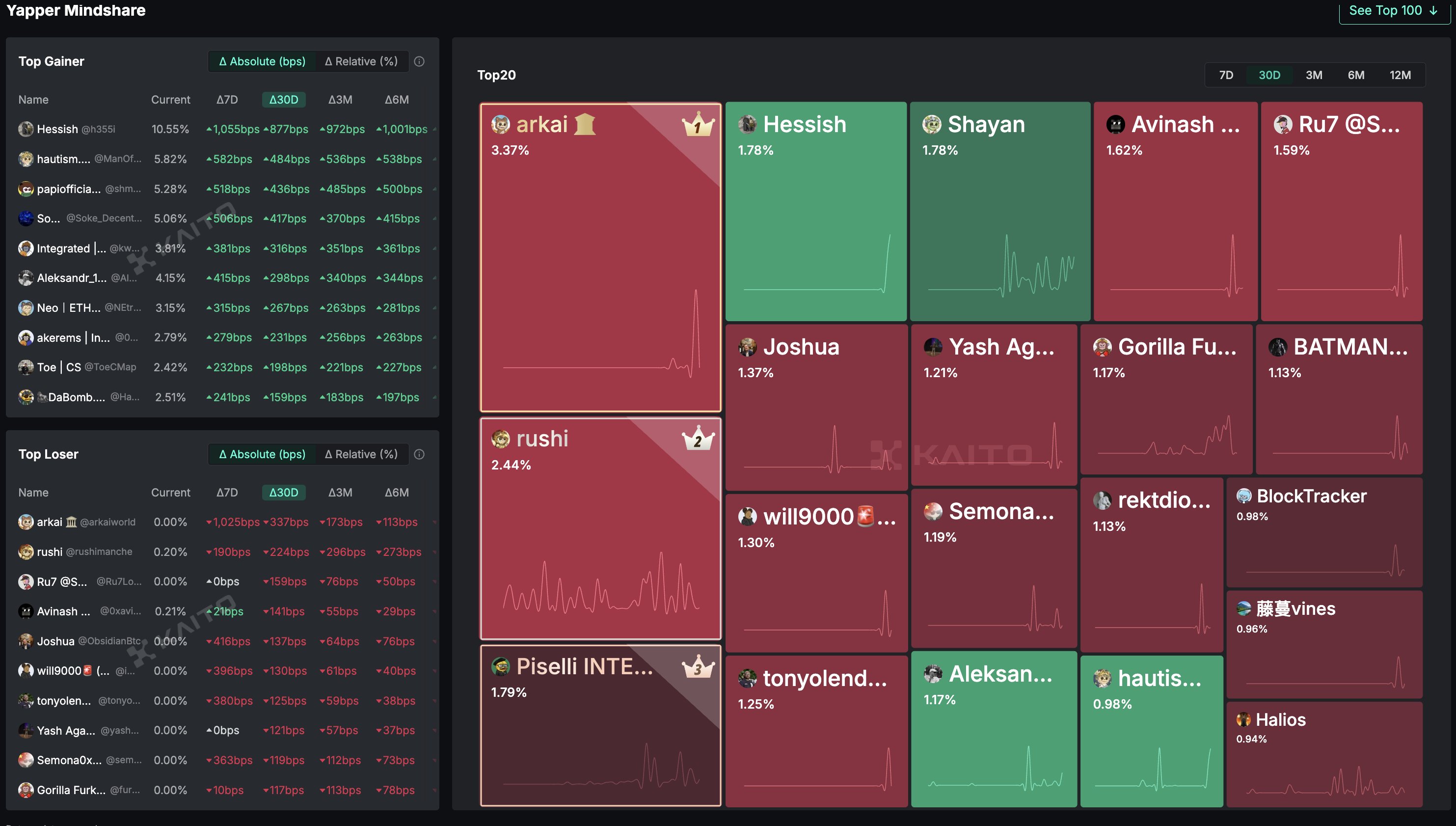The image size is (1456, 826).
Task: Click arkai's first place crown icon
Action: (x=698, y=124)
